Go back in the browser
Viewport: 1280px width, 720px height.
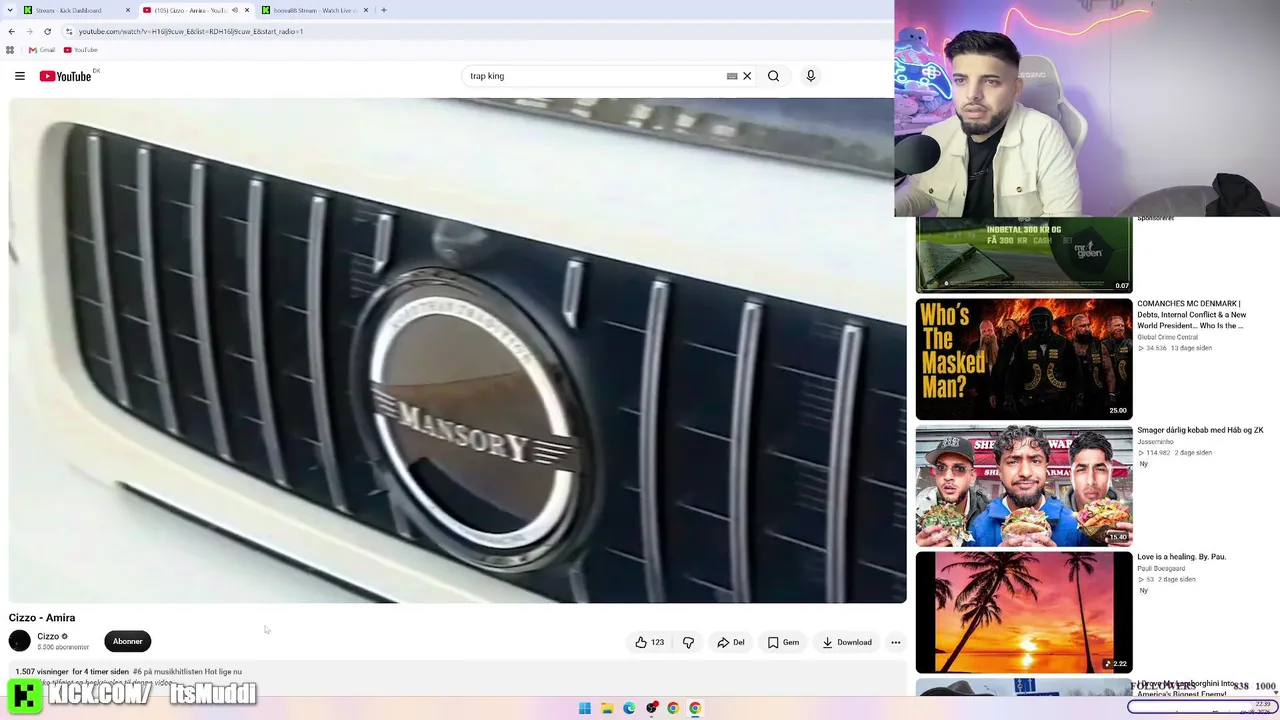(12, 31)
